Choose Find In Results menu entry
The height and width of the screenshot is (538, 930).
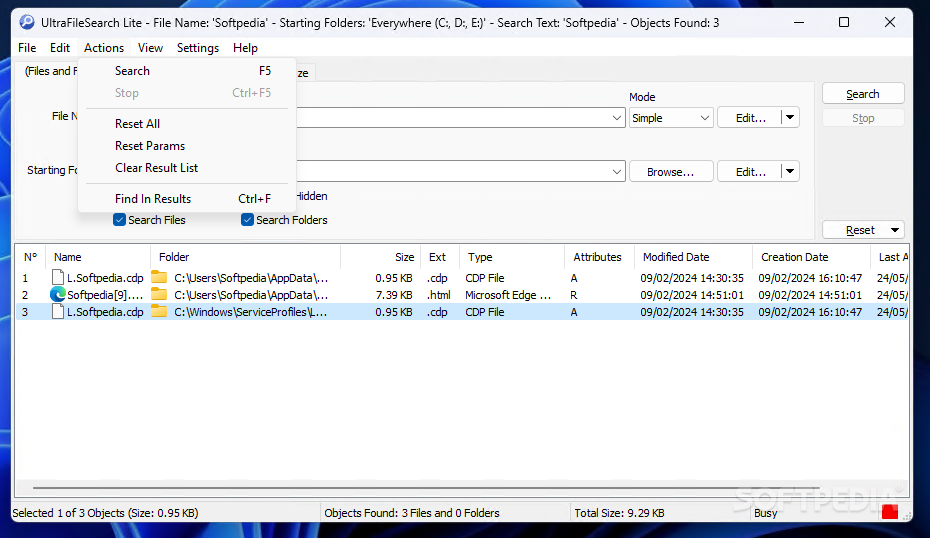tap(187, 199)
